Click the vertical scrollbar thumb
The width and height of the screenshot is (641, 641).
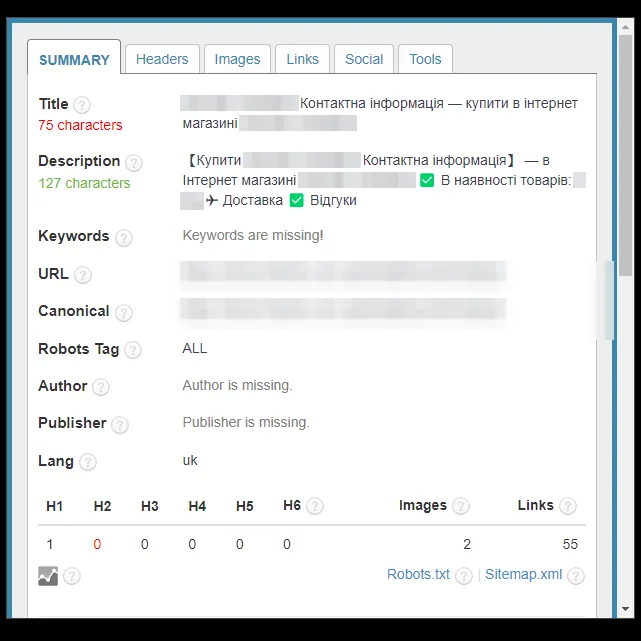(x=625, y=155)
